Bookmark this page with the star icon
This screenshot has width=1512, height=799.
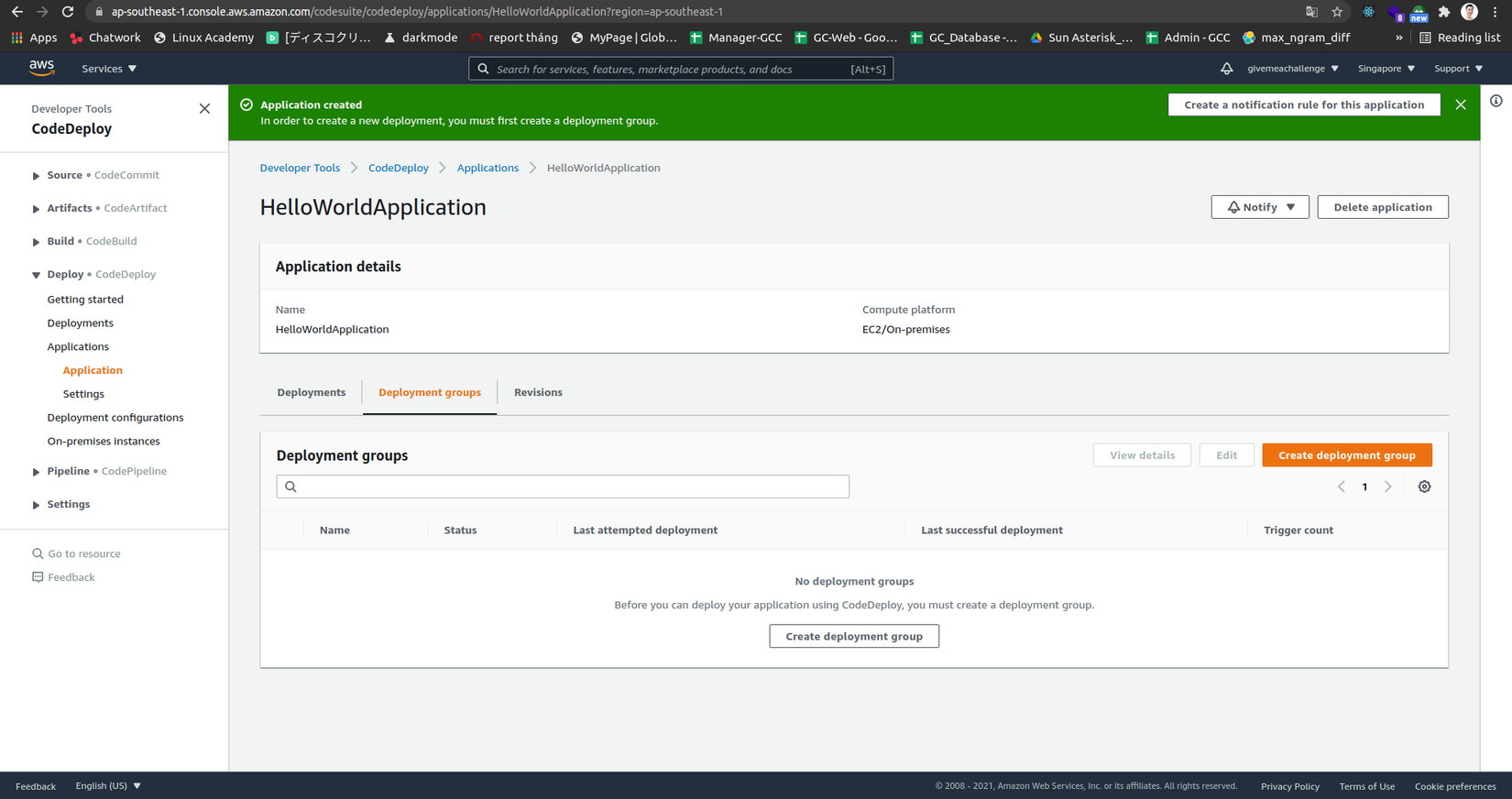click(1337, 12)
